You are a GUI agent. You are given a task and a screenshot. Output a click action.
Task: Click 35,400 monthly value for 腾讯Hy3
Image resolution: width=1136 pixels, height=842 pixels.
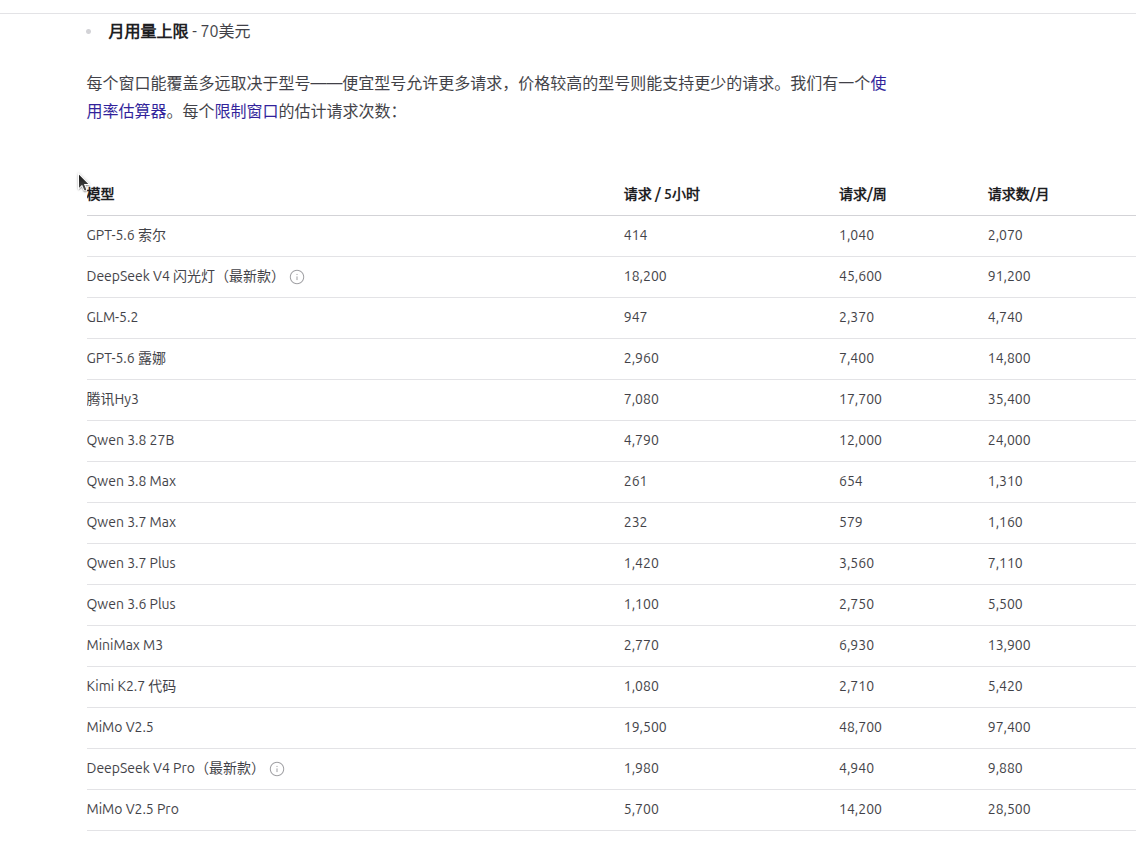[1009, 399]
